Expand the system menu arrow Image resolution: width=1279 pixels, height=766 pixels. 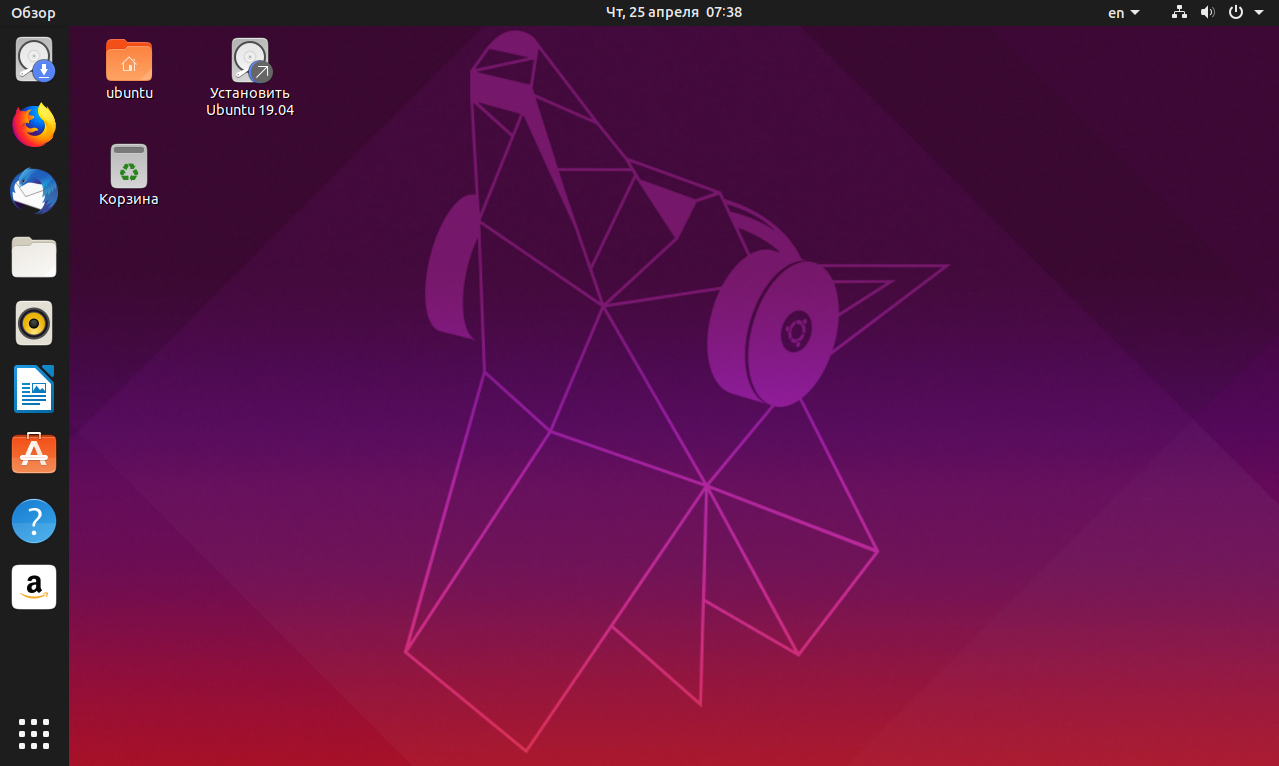coord(1258,13)
